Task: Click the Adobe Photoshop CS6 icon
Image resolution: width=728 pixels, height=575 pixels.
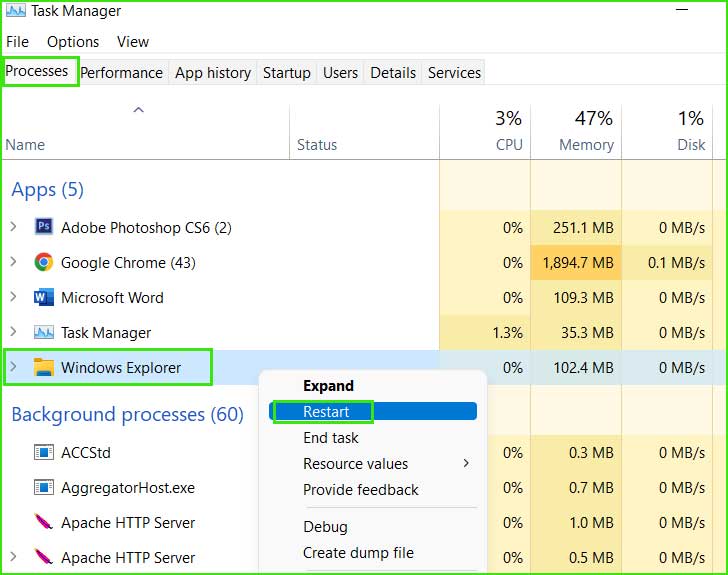Action: point(44,227)
